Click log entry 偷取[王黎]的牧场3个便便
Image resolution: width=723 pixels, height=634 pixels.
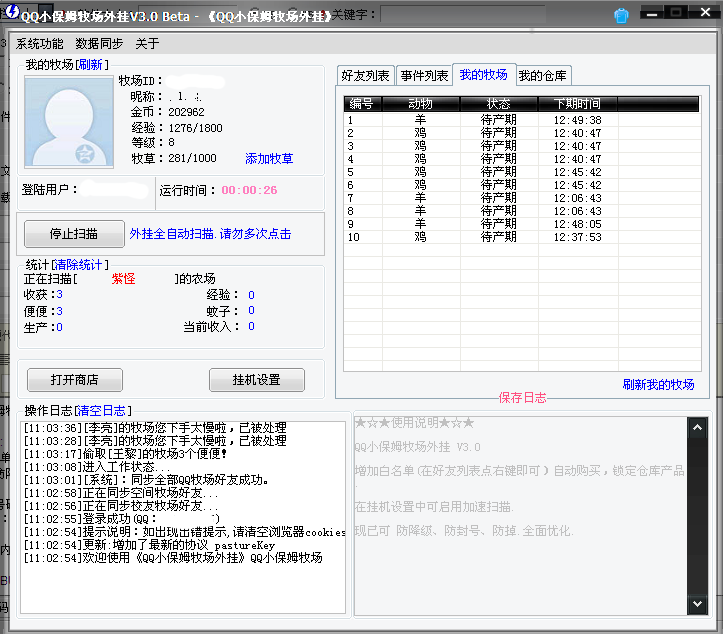tap(125, 454)
